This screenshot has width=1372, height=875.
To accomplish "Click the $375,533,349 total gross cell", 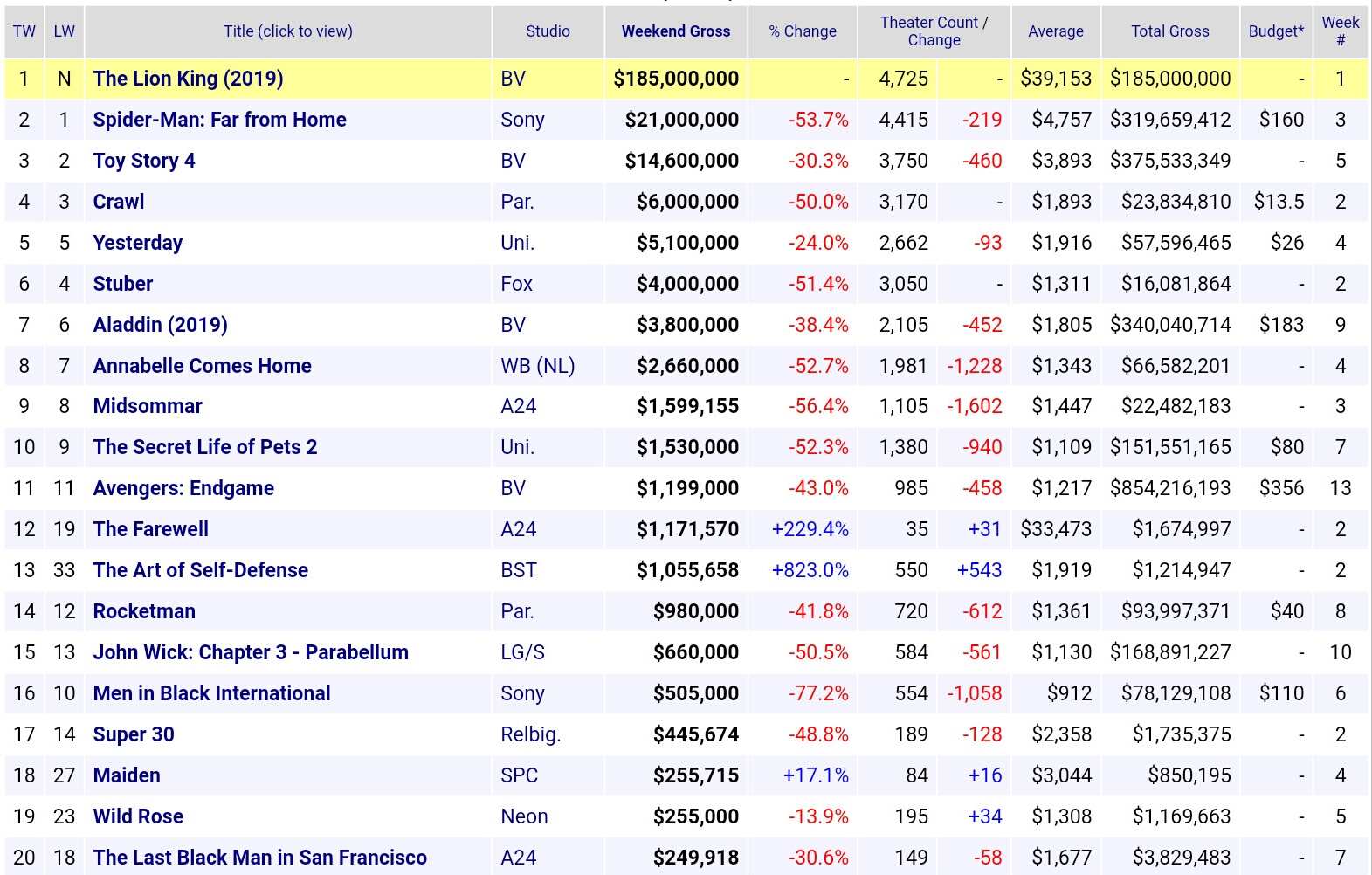I will pyautogui.click(x=1170, y=161).
